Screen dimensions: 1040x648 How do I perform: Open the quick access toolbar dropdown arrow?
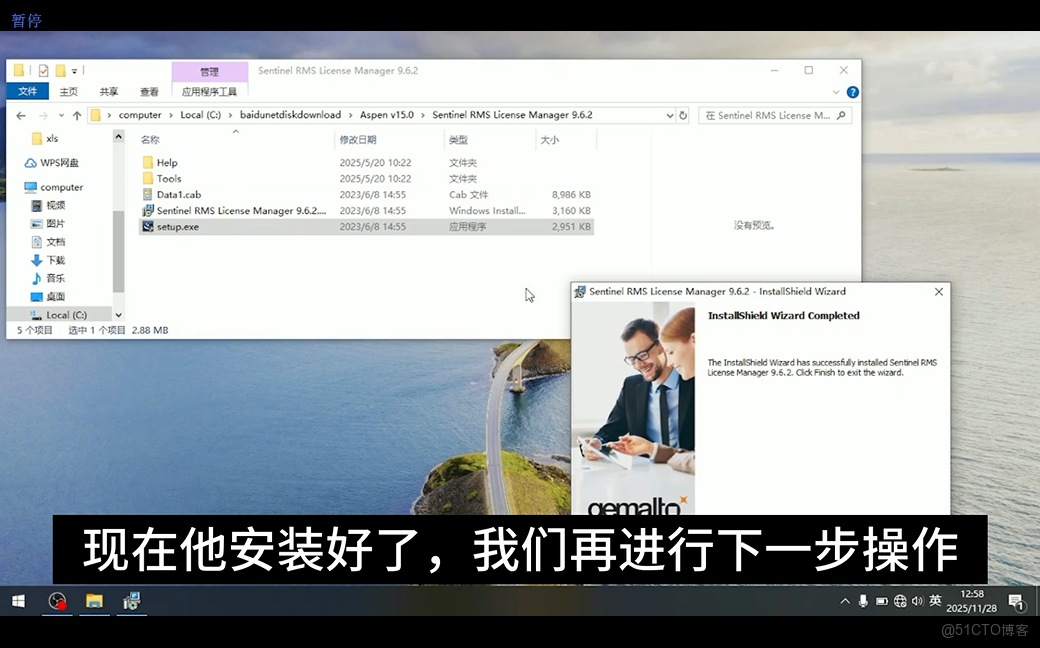74,70
